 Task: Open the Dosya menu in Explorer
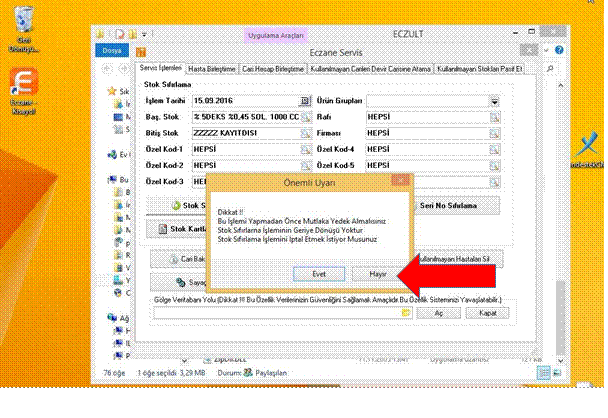112,50
